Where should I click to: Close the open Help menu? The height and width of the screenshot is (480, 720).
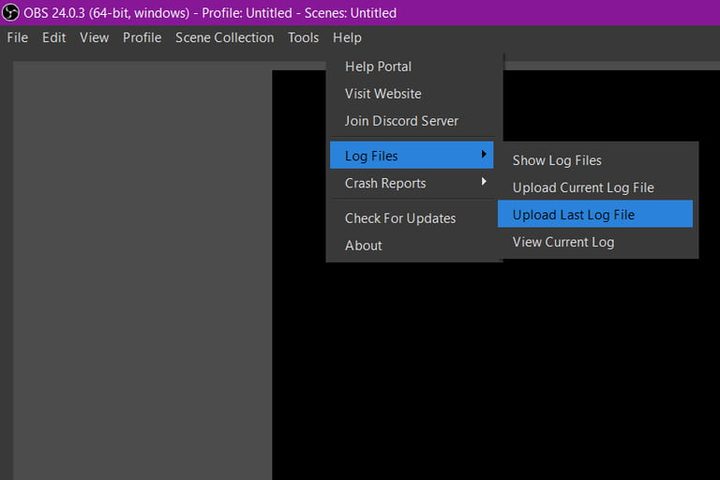[347, 38]
